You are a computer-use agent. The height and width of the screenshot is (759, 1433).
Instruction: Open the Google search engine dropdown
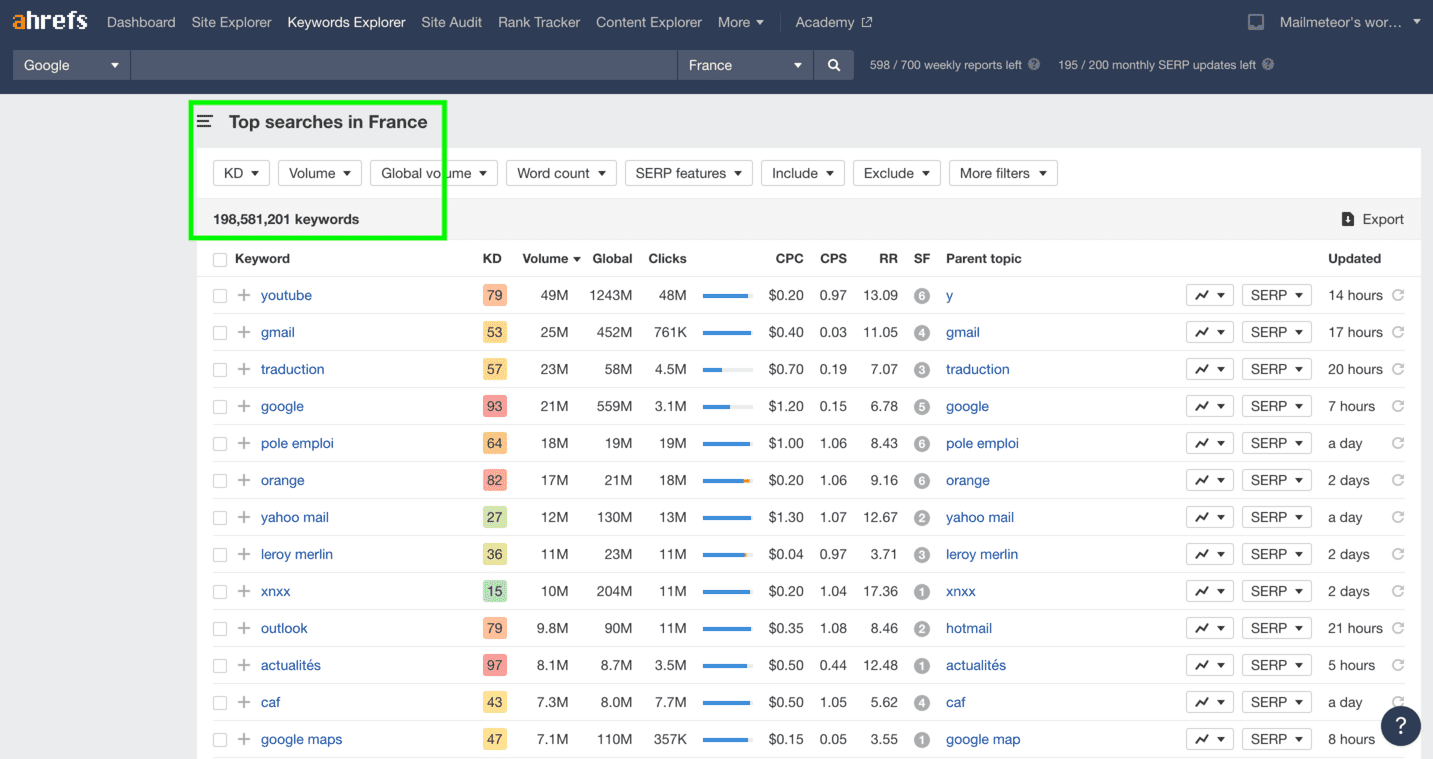[71, 65]
